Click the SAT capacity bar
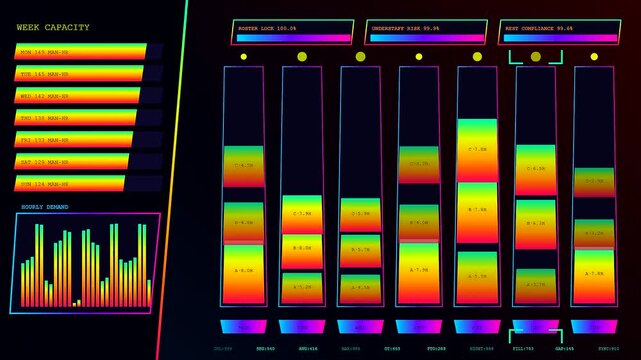The height and width of the screenshot is (360, 641). click(x=88, y=162)
